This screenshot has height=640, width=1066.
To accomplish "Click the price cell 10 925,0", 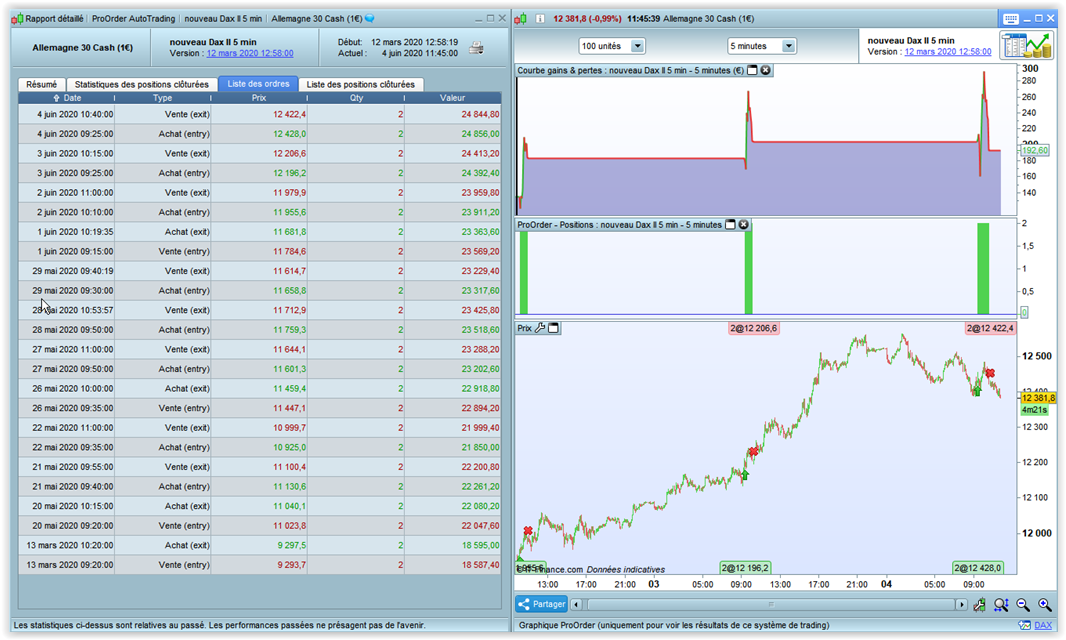I will point(260,447).
